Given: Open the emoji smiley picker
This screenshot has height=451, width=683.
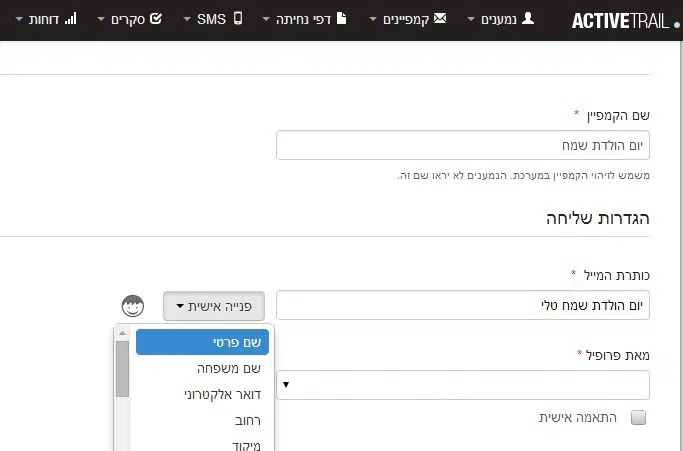Looking at the screenshot, I should coord(134,306).
